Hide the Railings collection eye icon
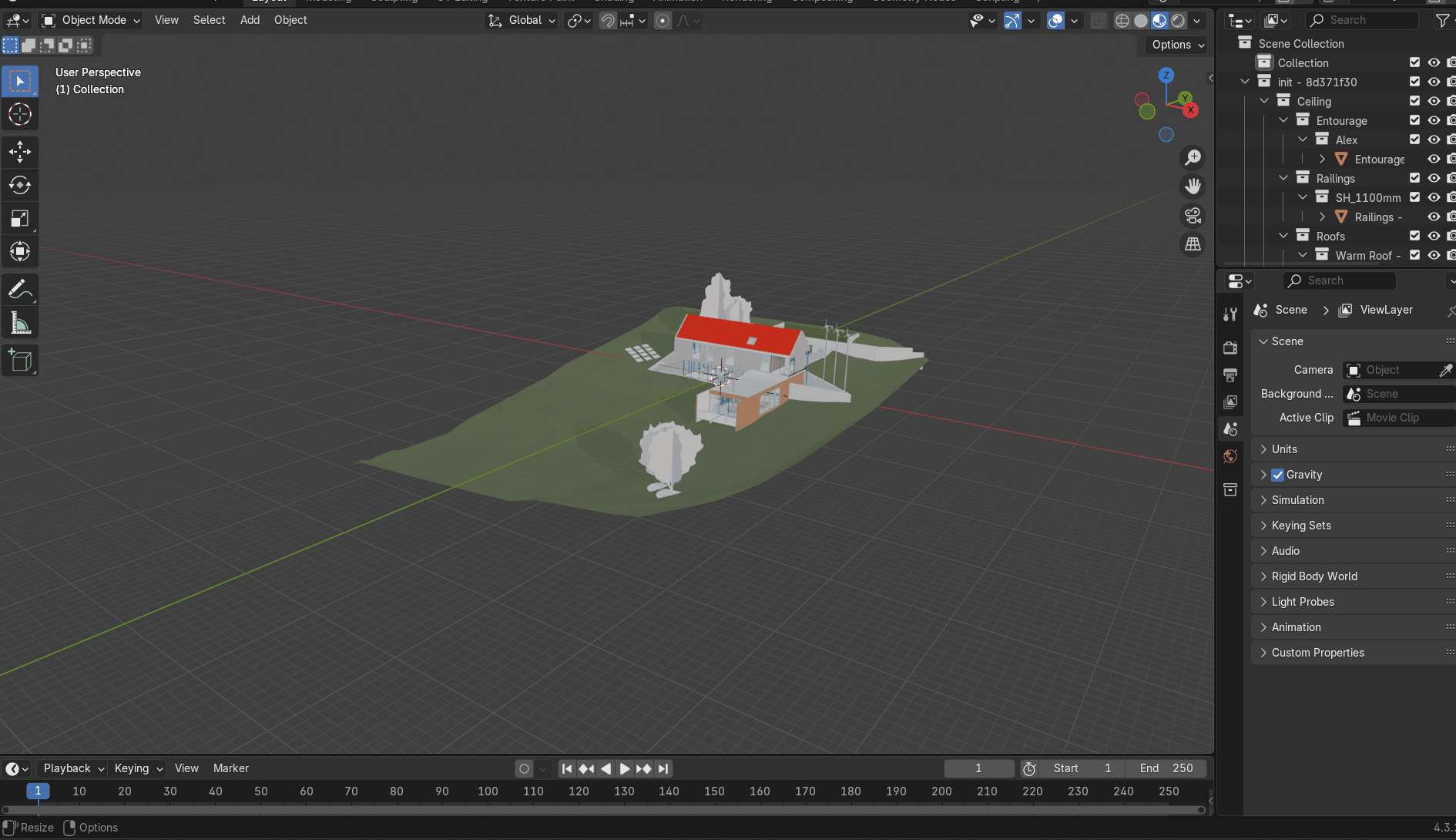Screen dimensions: 1456x840 coord(1434,178)
